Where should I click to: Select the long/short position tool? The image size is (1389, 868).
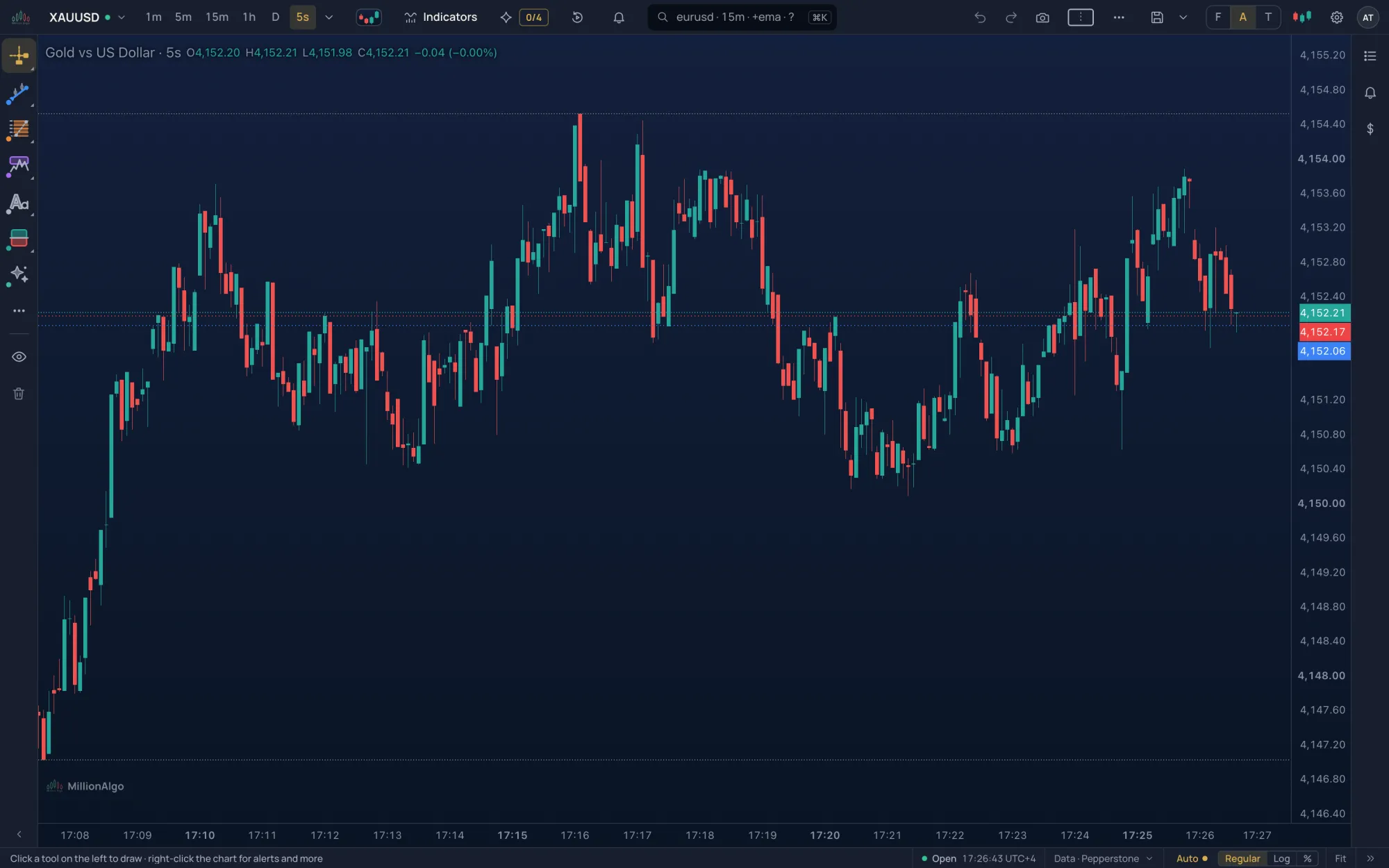19,239
